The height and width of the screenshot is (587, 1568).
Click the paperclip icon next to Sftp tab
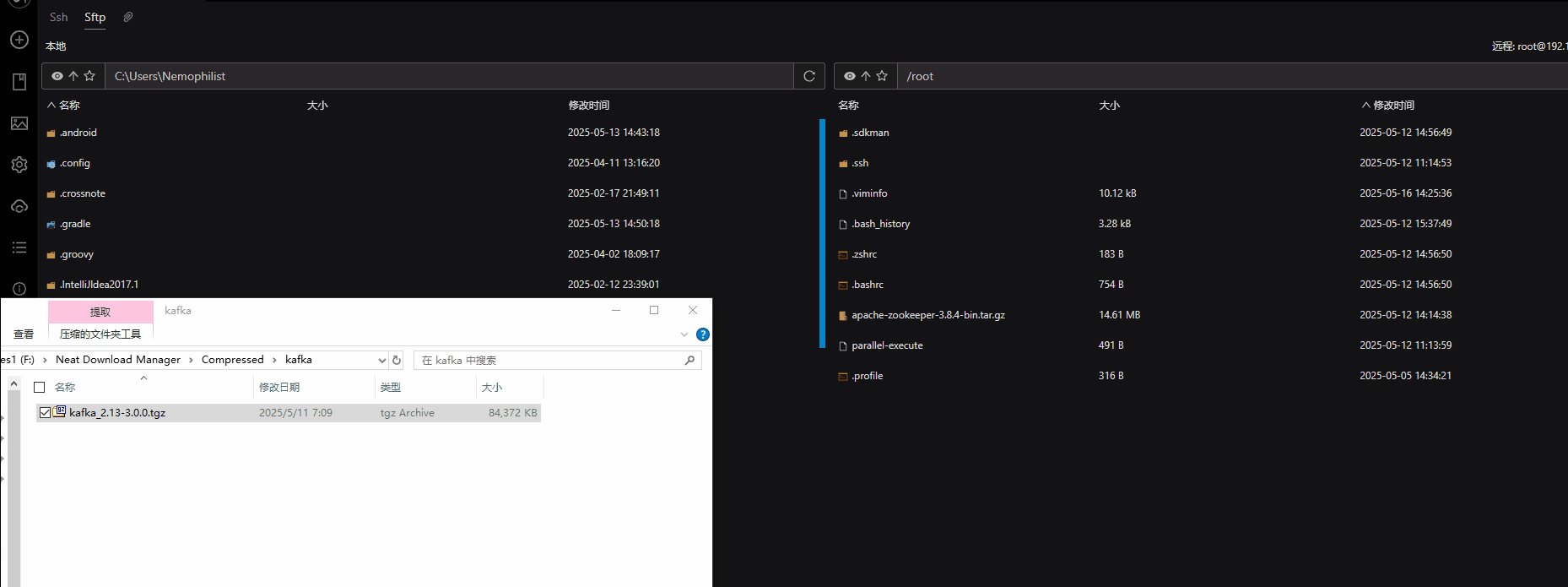[x=128, y=17]
